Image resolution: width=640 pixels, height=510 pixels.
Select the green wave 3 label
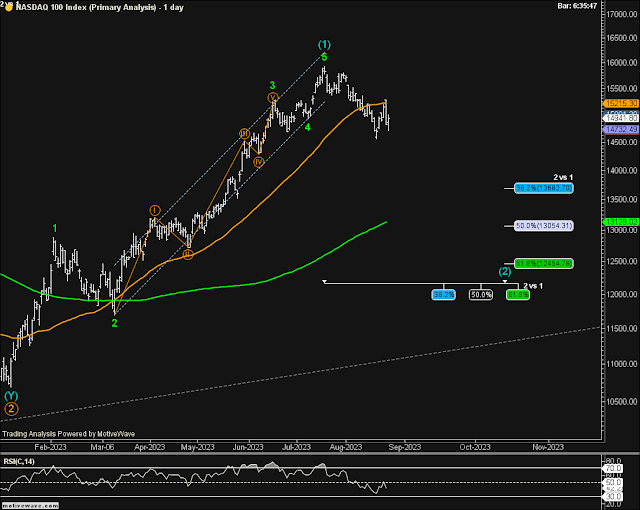click(x=272, y=86)
